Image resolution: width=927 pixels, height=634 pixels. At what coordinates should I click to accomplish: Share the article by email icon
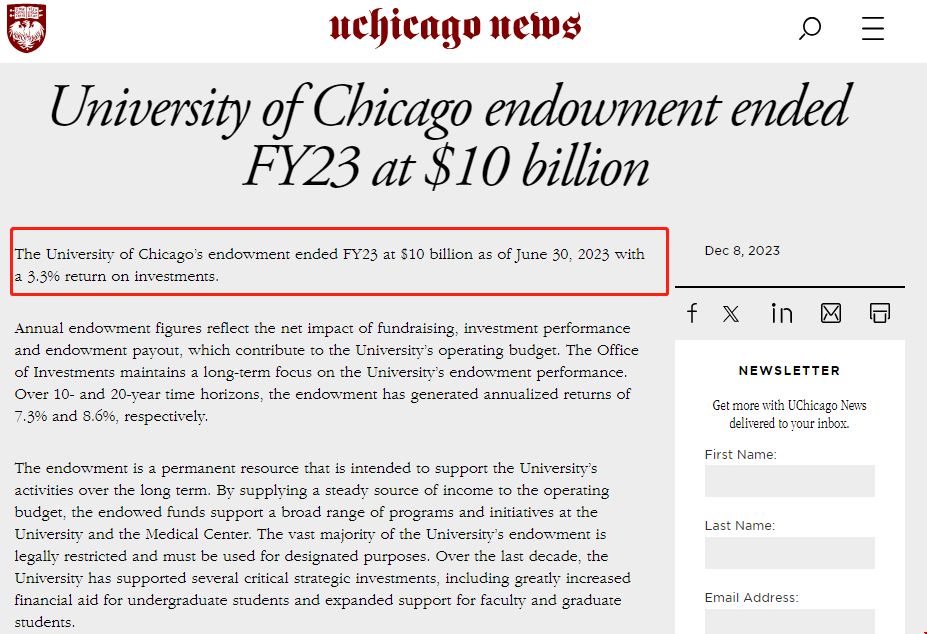(x=831, y=313)
